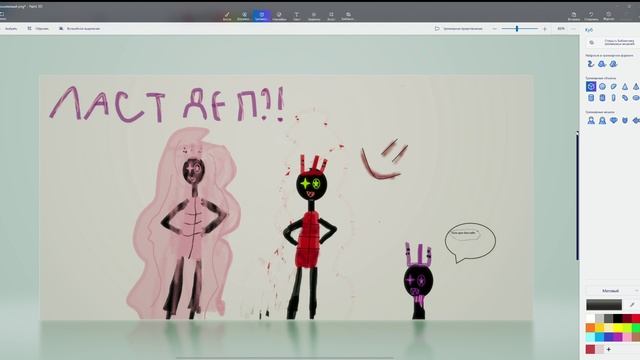
Task: Choose the pink palette swatch
Action: pyautogui.click(x=627, y=337)
